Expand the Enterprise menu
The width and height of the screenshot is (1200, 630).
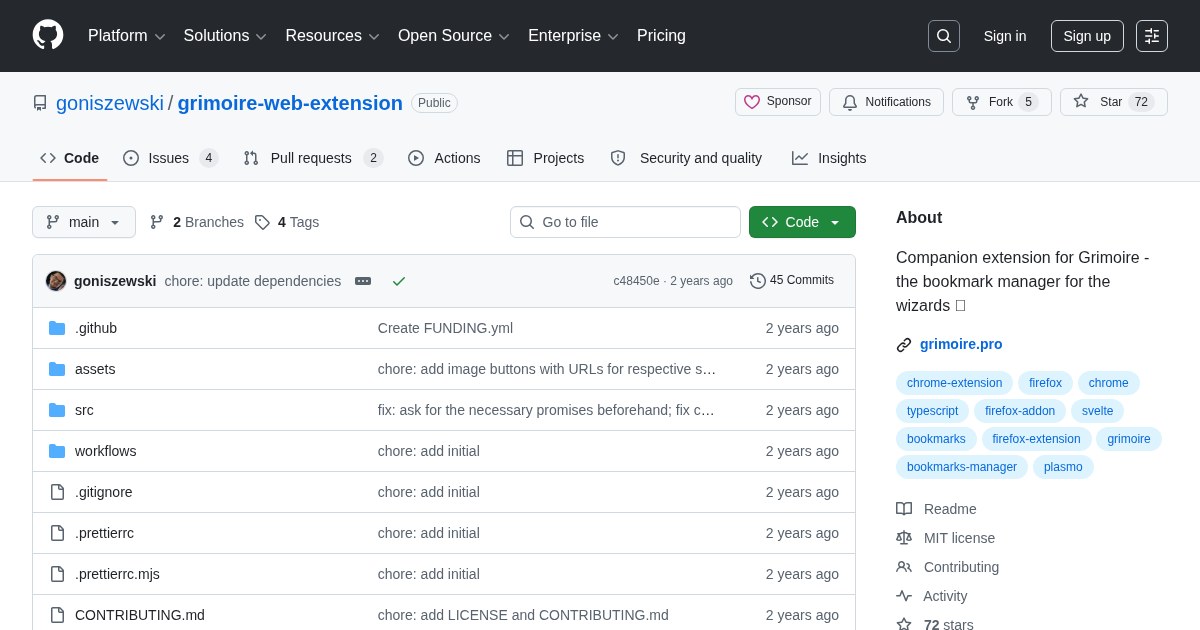573,36
